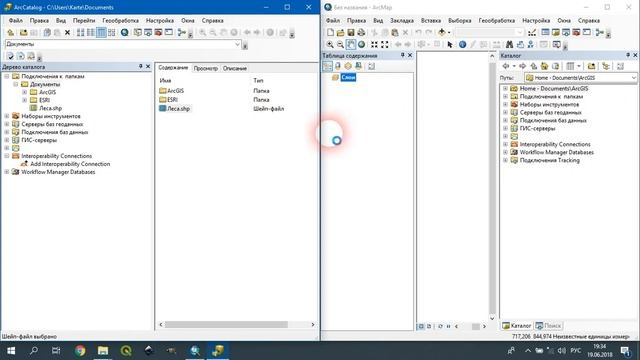Toggle auto-hide pin on Каталог panel
Viewport: 640px width, 360px height.
click(x=628, y=55)
